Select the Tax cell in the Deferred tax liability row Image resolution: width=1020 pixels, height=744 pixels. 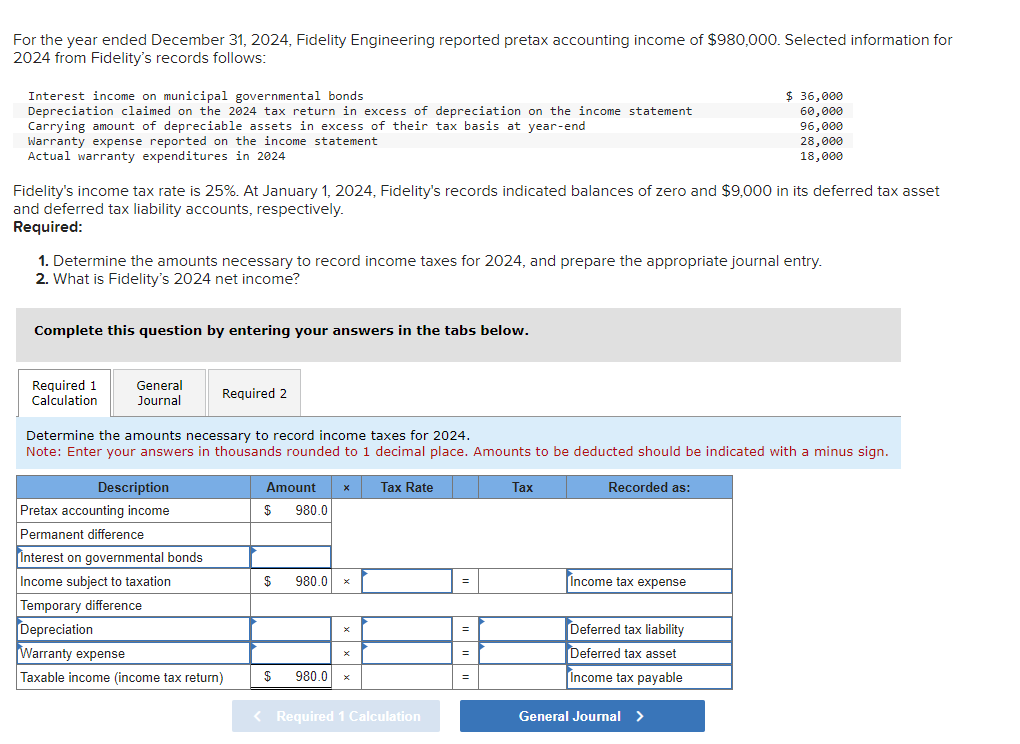pos(521,629)
